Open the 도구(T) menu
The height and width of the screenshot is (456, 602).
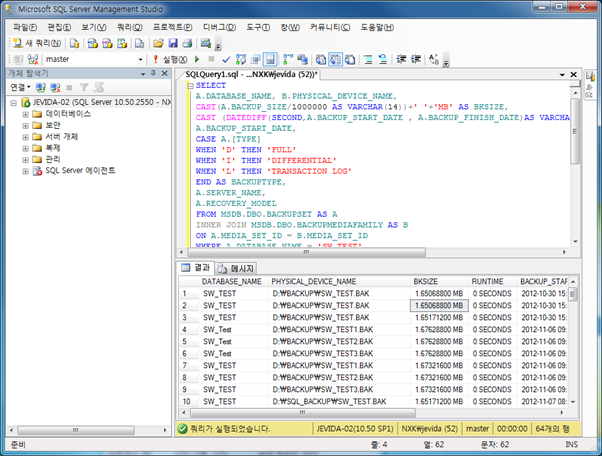(258, 27)
